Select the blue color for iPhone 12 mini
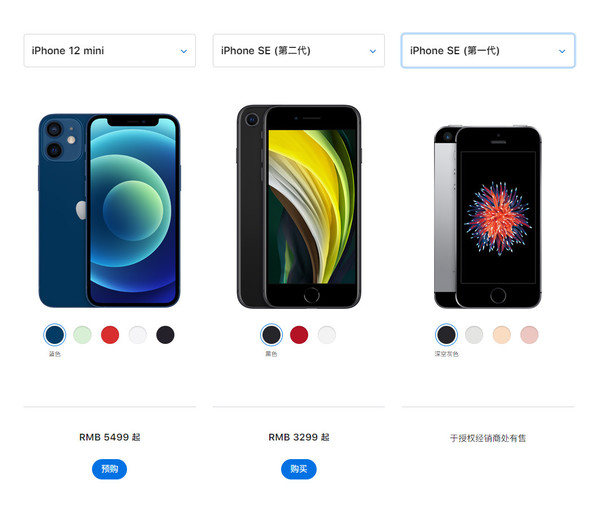The height and width of the screenshot is (506, 600). (x=55, y=335)
